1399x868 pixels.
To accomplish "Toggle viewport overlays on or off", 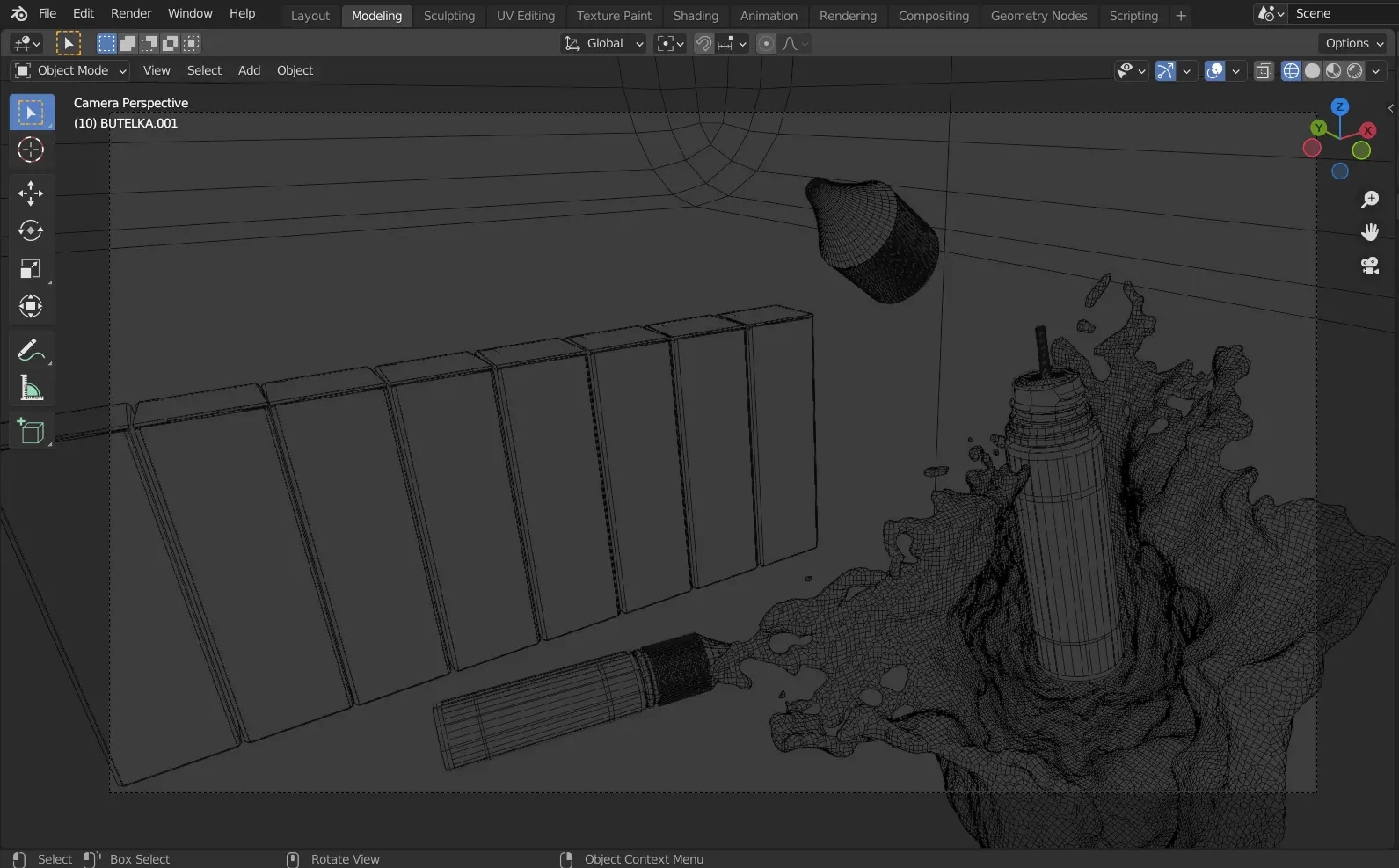I will coord(1214,71).
